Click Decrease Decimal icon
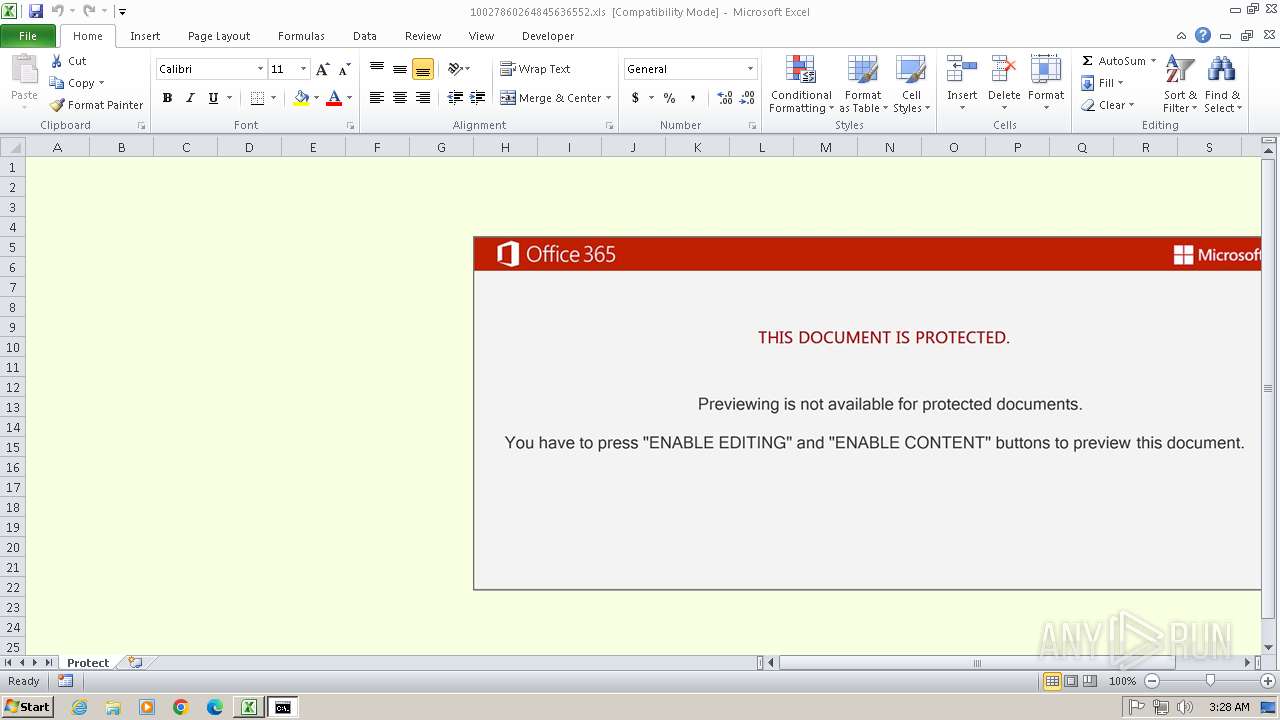 coord(748,98)
